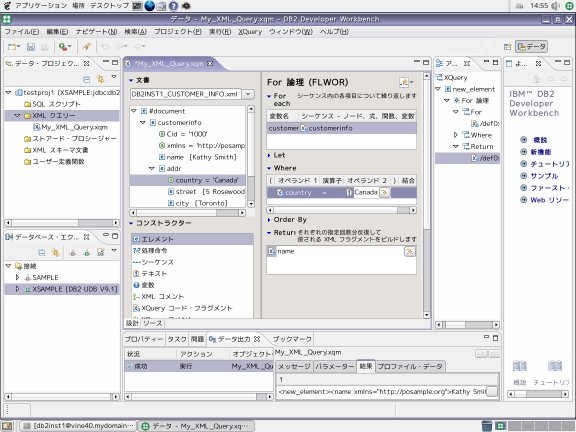
Task: Click the db2inst1@vine40 terminal taskbar button
Action: 78,426
